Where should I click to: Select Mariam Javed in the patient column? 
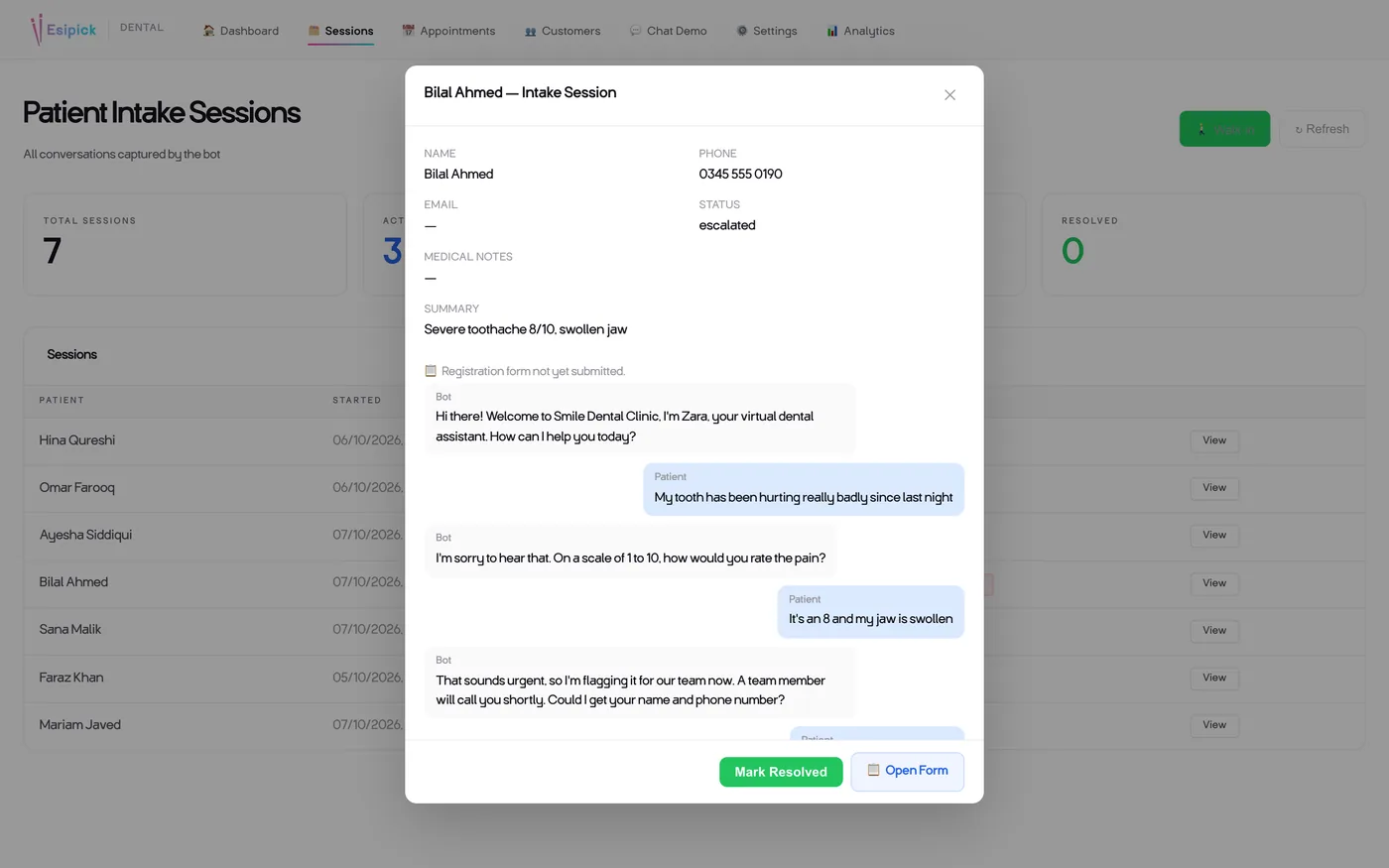pos(79,725)
